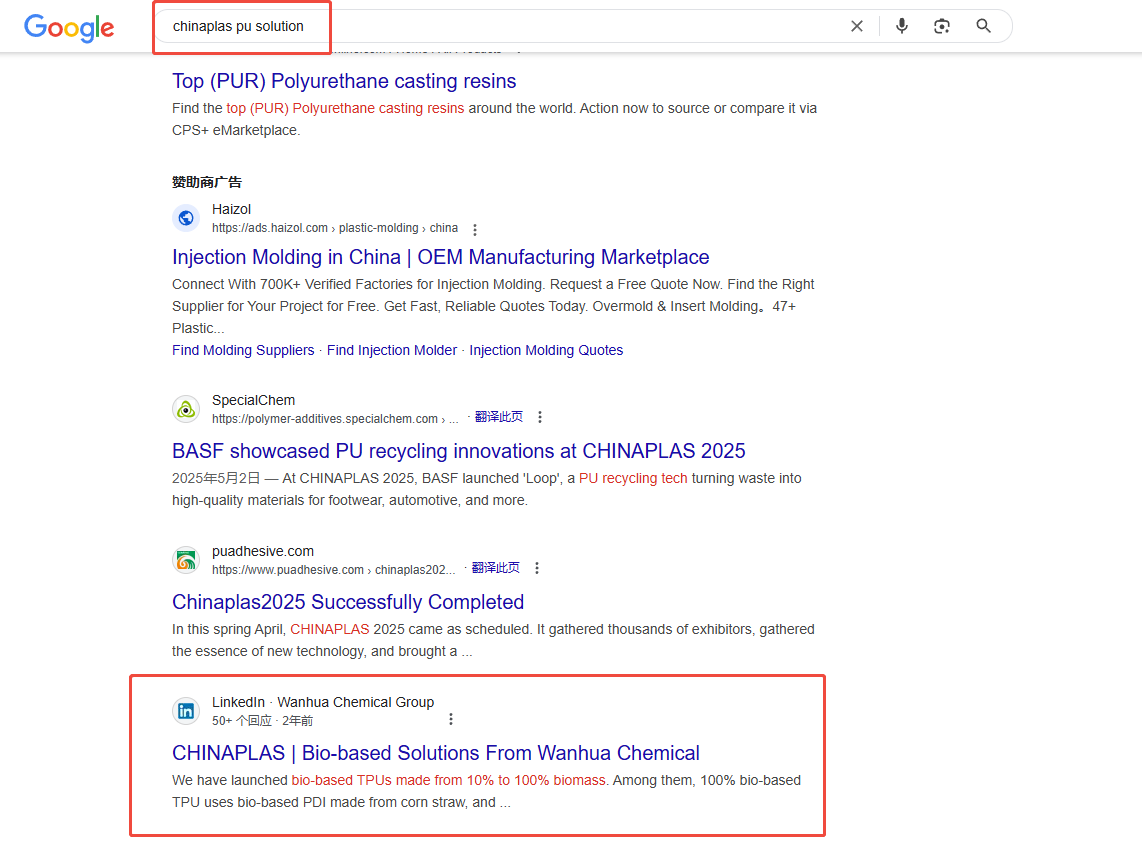Click the polymer-additives.specialchem.com URL
The width and height of the screenshot is (1142, 844).
pos(335,419)
